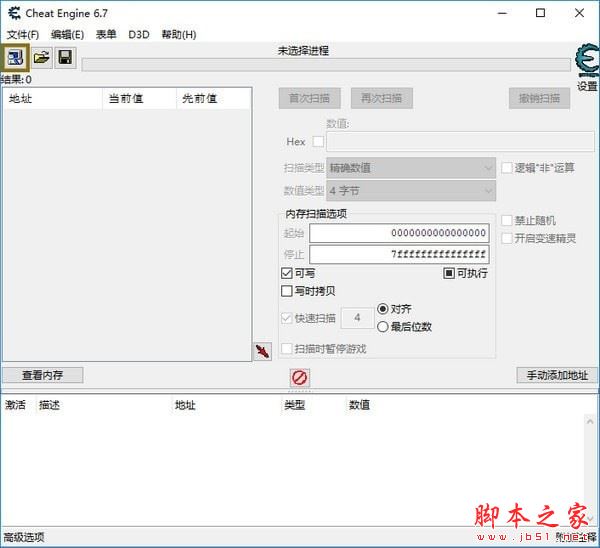Enable the 禁止随机 checkbox
The width and height of the screenshot is (600, 548).
point(507,220)
